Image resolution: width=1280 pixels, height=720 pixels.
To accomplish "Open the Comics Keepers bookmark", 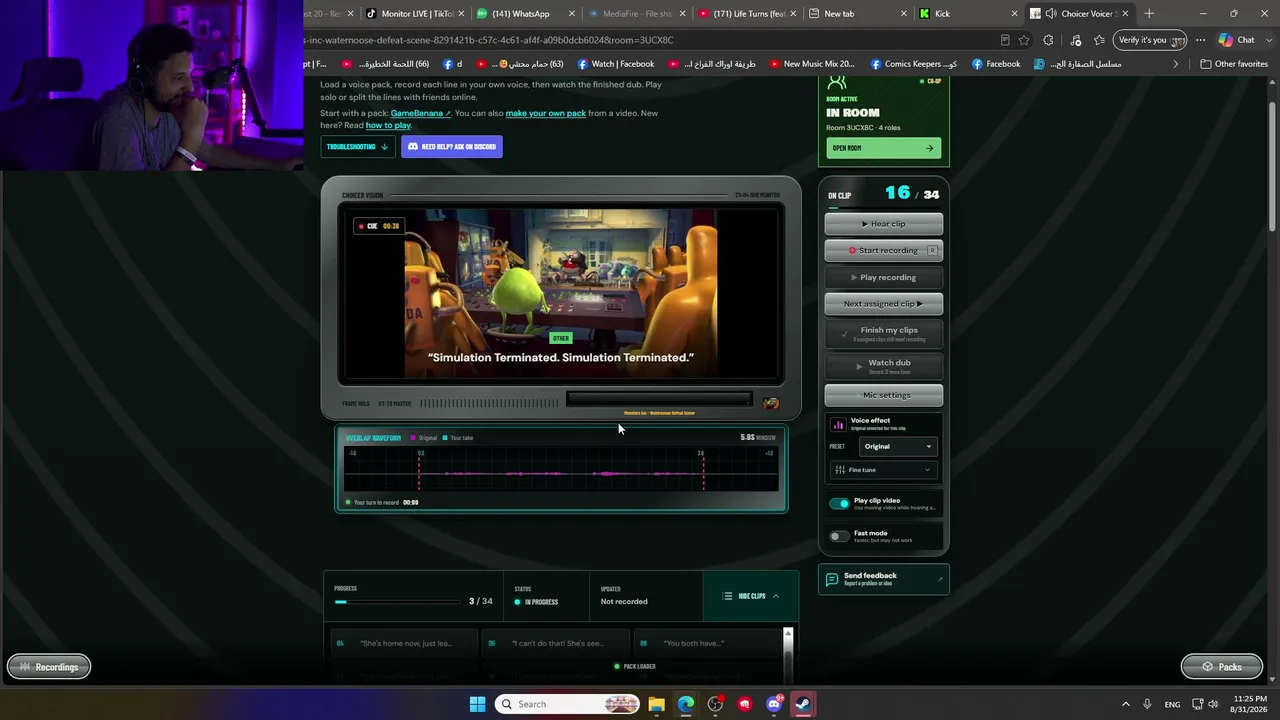I will pyautogui.click(x=914, y=64).
